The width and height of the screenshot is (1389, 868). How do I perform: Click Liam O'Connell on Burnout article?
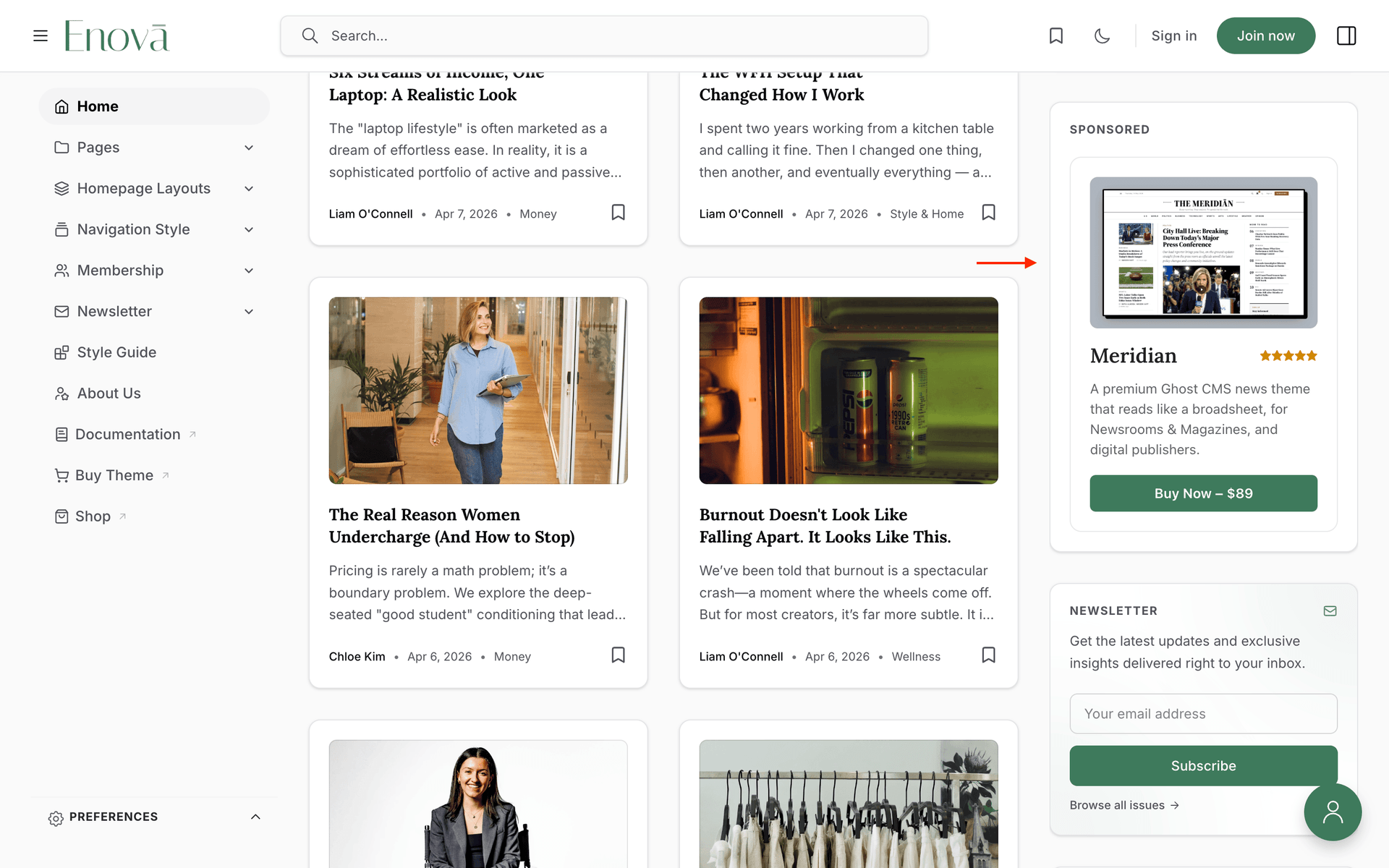coord(741,657)
